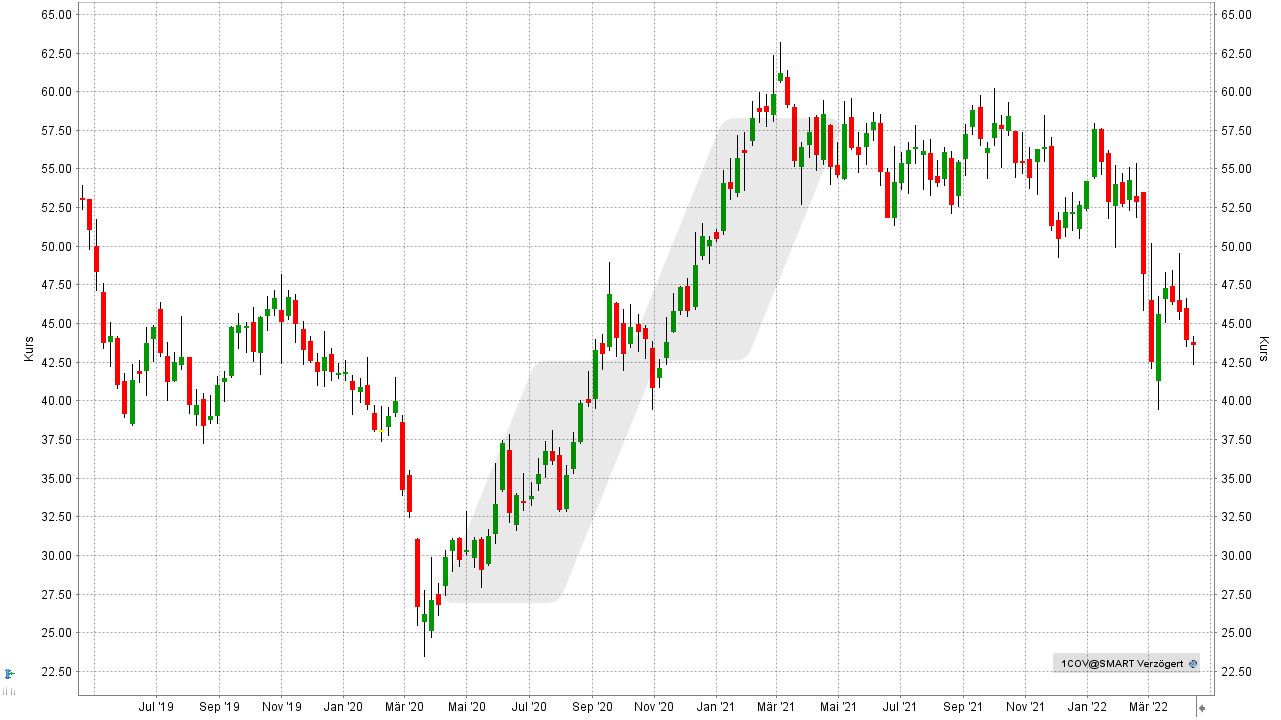Click the Jul '19 time axis label
This screenshot has height=720, width=1281.
click(x=156, y=707)
